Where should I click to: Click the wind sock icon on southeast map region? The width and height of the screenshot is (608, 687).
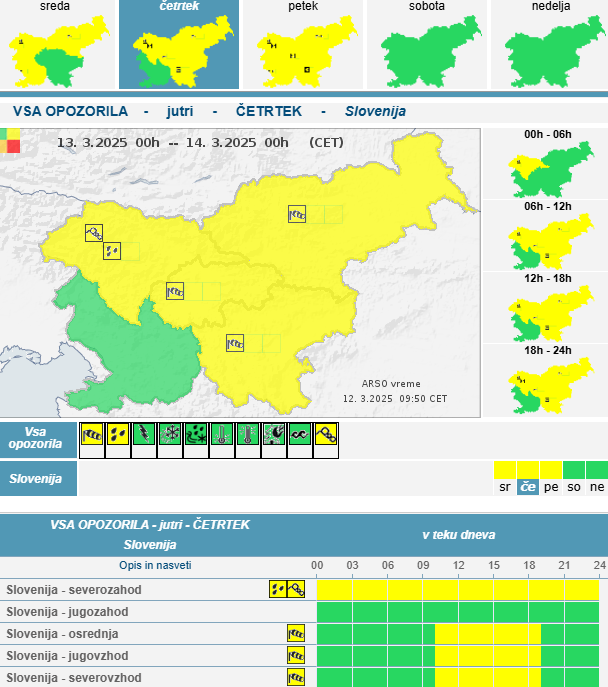point(235,343)
